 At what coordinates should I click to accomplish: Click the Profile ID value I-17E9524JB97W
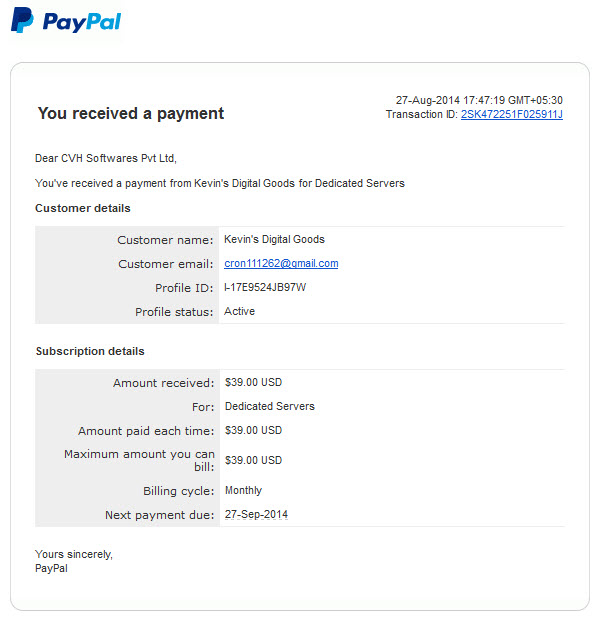point(265,287)
